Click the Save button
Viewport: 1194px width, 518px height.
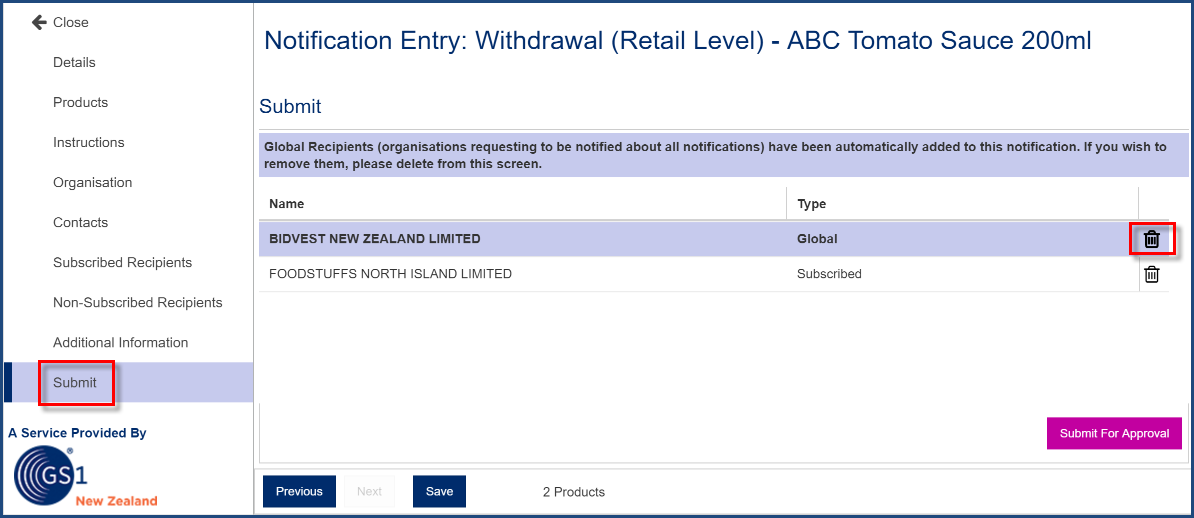pos(439,491)
